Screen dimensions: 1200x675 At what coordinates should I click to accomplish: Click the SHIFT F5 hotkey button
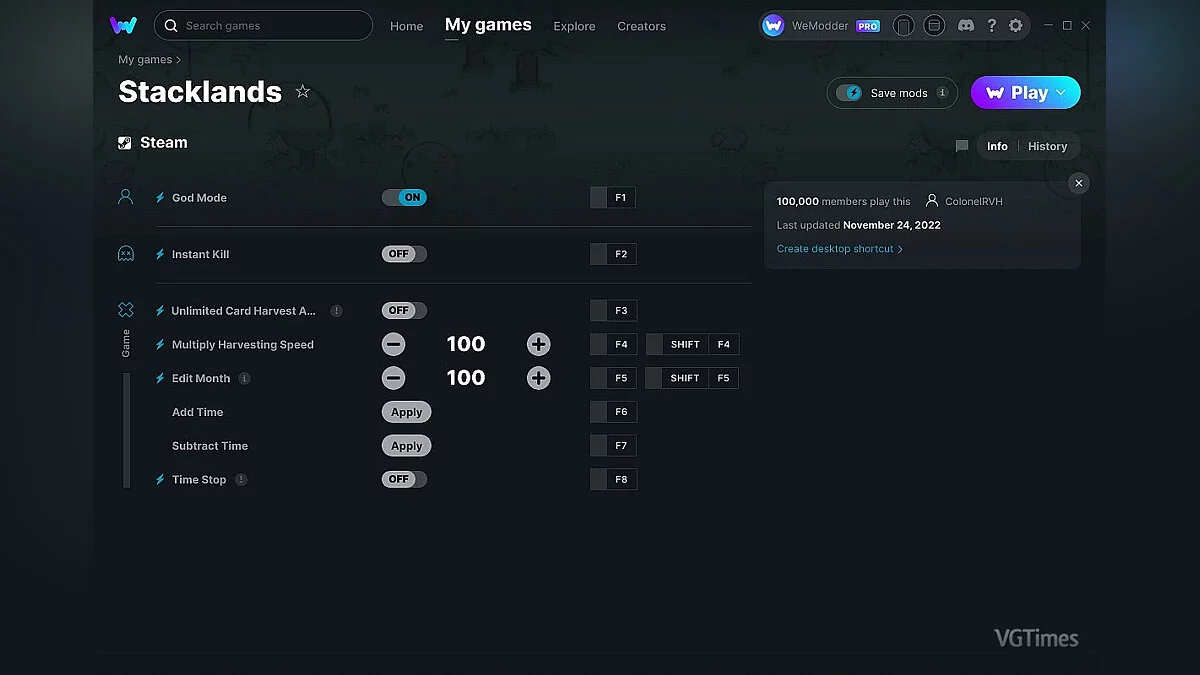click(692, 379)
